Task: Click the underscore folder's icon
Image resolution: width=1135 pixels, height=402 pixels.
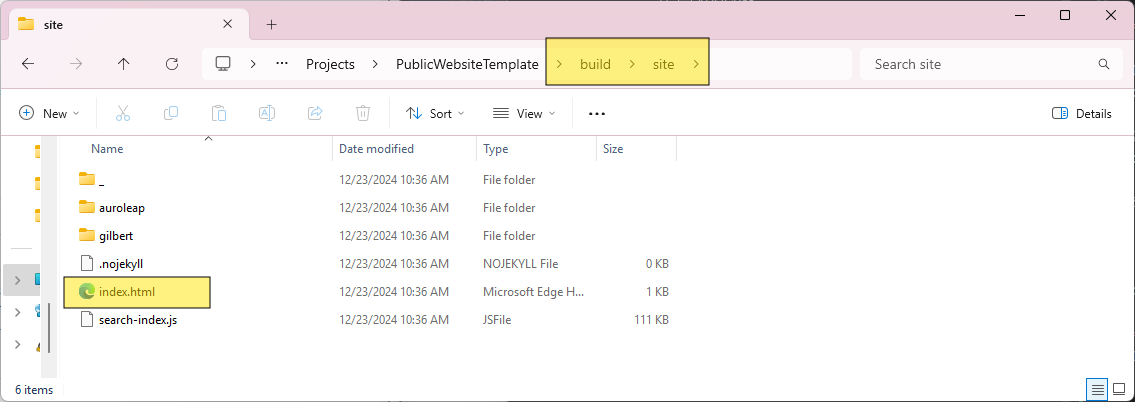Action: [87, 179]
